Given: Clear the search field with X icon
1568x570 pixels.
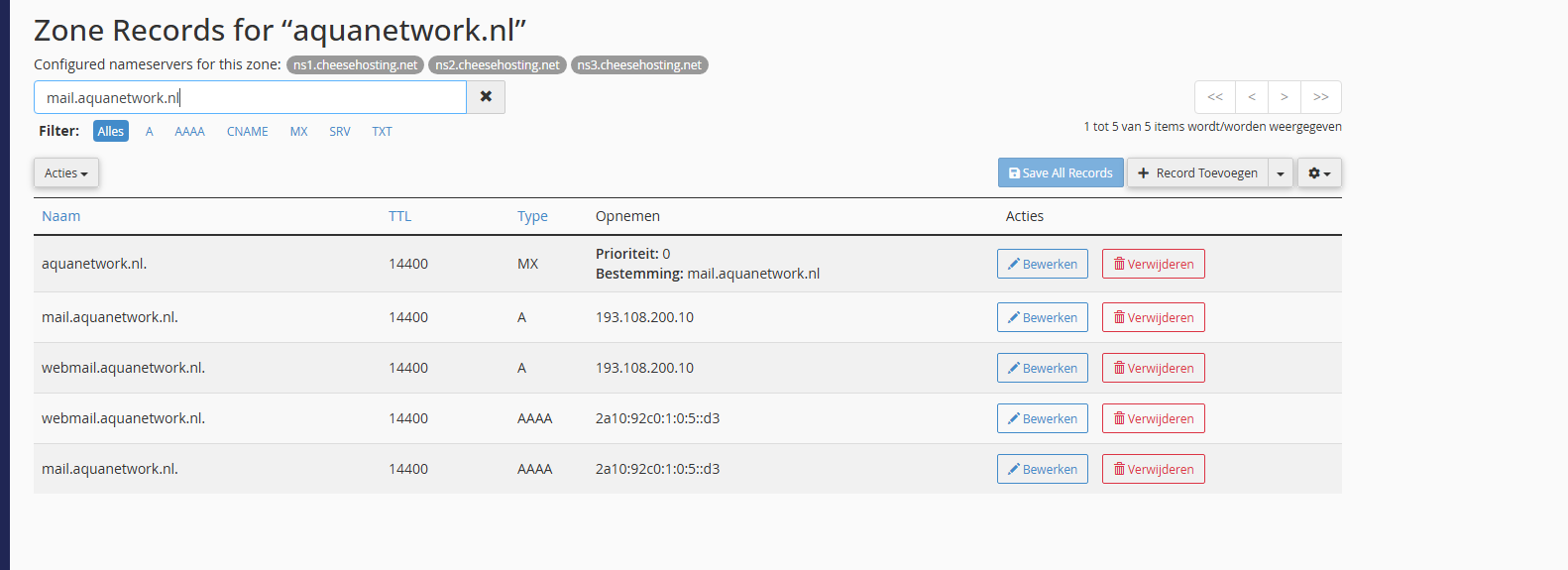Looking at the screenshot, I should pos(486,97).
